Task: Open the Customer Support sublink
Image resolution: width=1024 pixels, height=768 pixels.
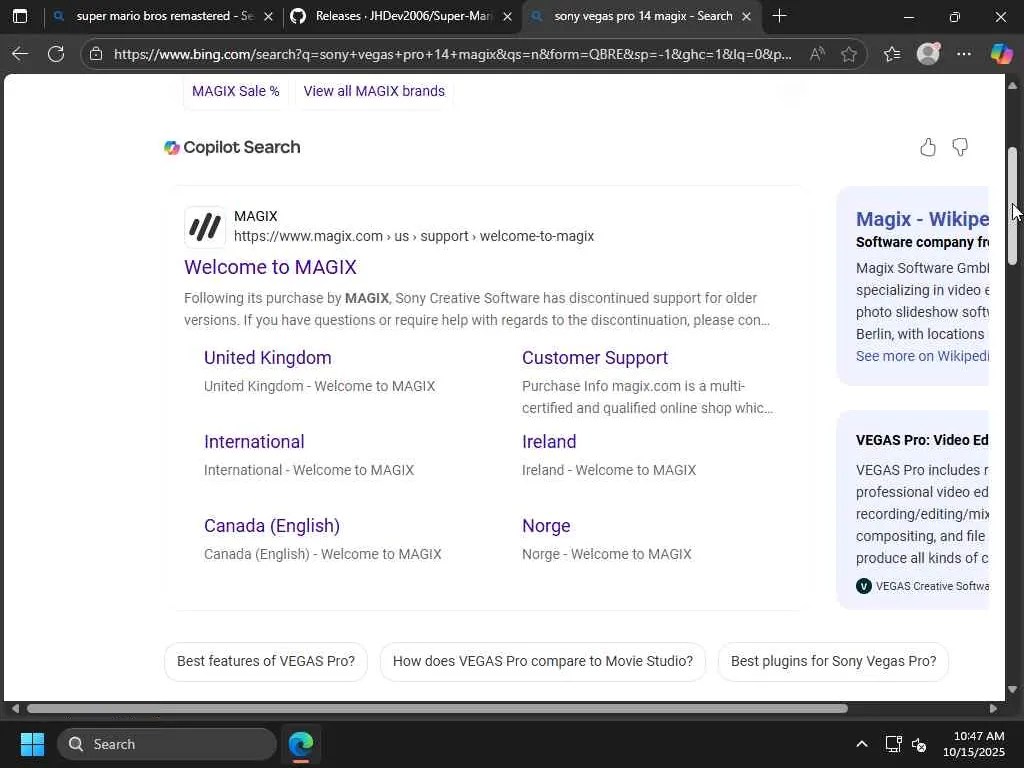Action: (x=595, y=358)
